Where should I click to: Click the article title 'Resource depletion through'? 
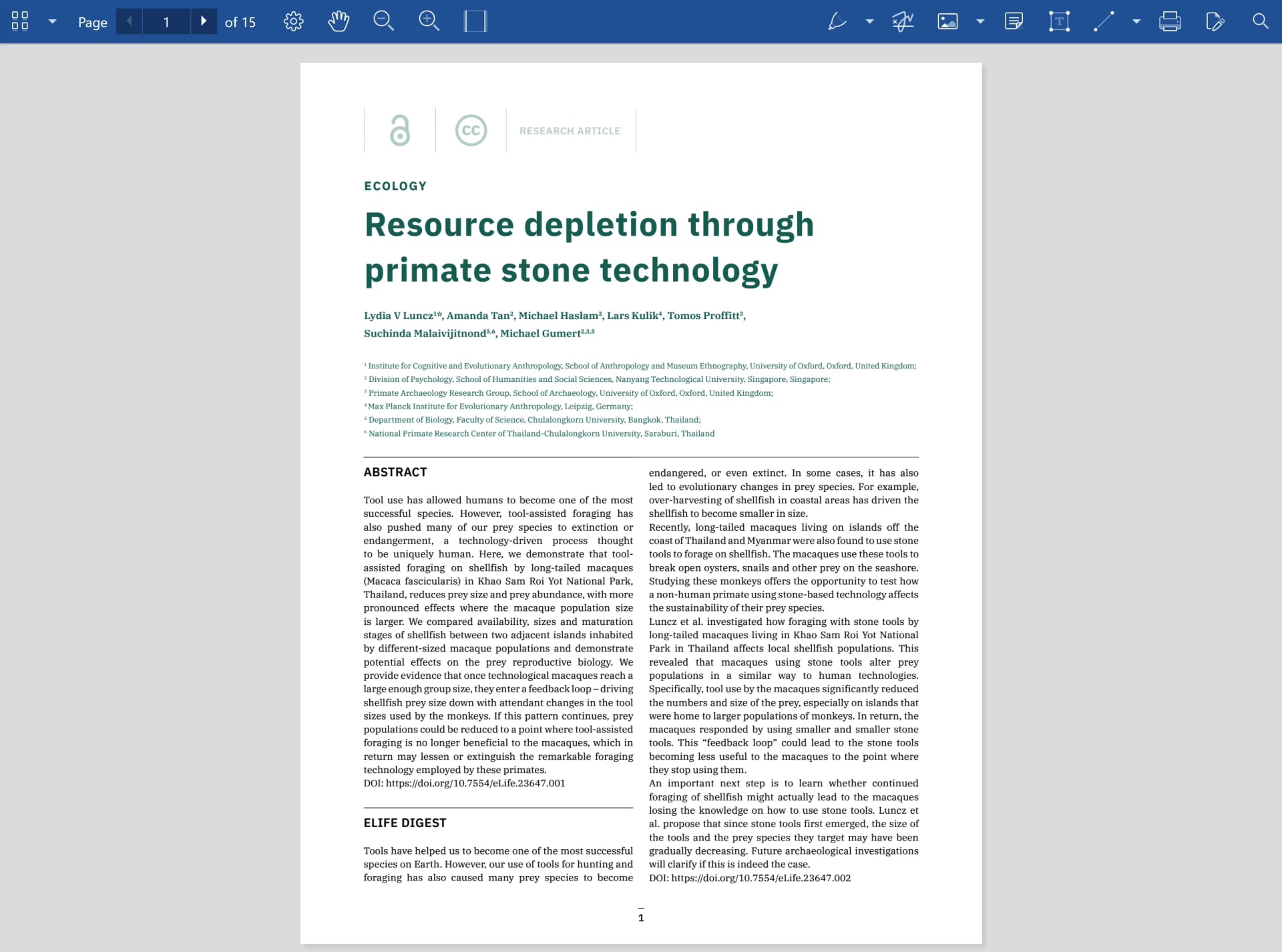[x=589, y=224]
